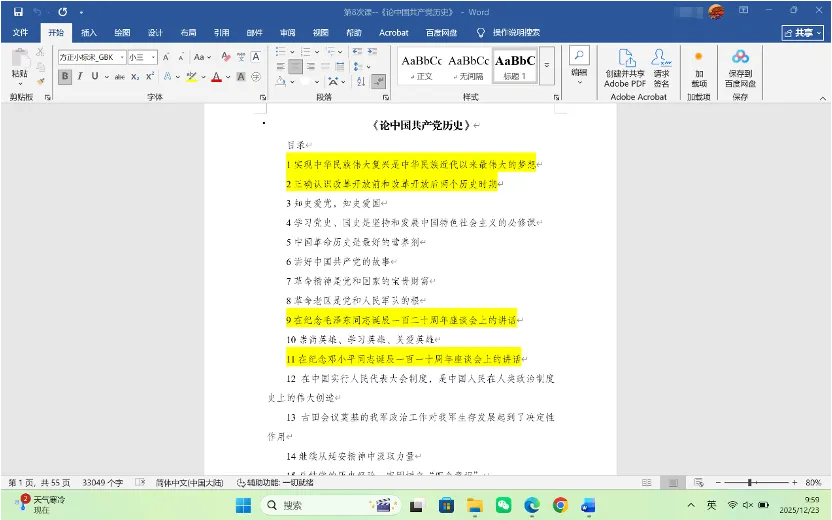Open WeChat from the taskbar
The image size is (832, 520).
click(504, 505)
